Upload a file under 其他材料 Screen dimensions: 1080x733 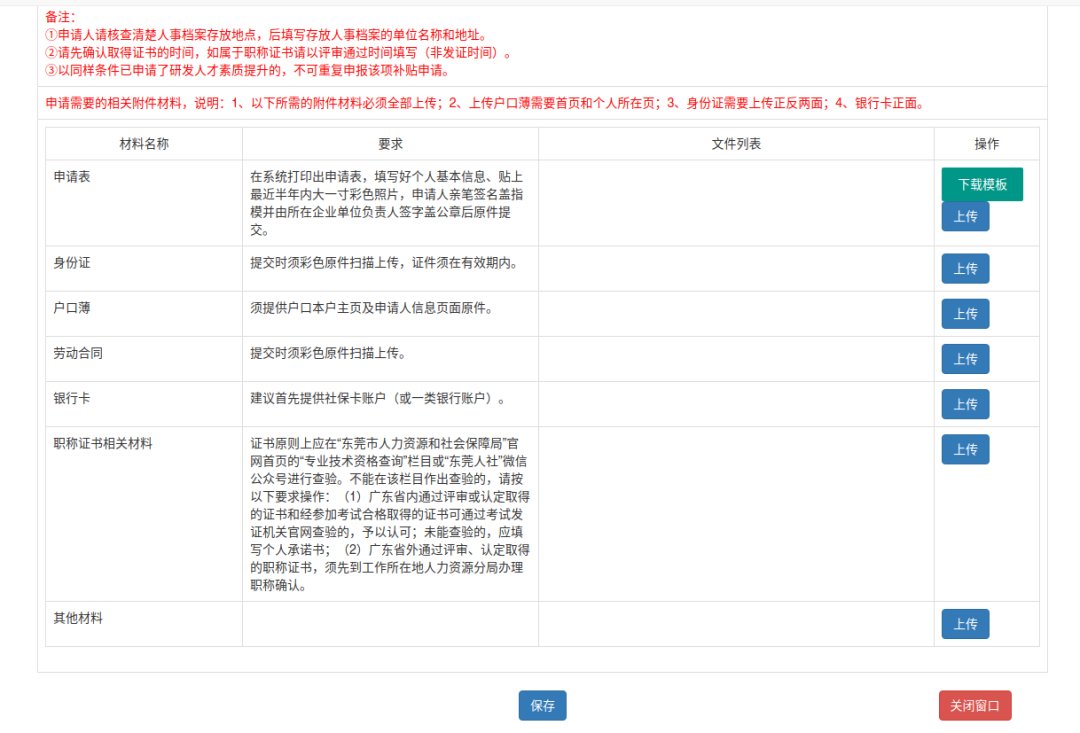(965, 624)
